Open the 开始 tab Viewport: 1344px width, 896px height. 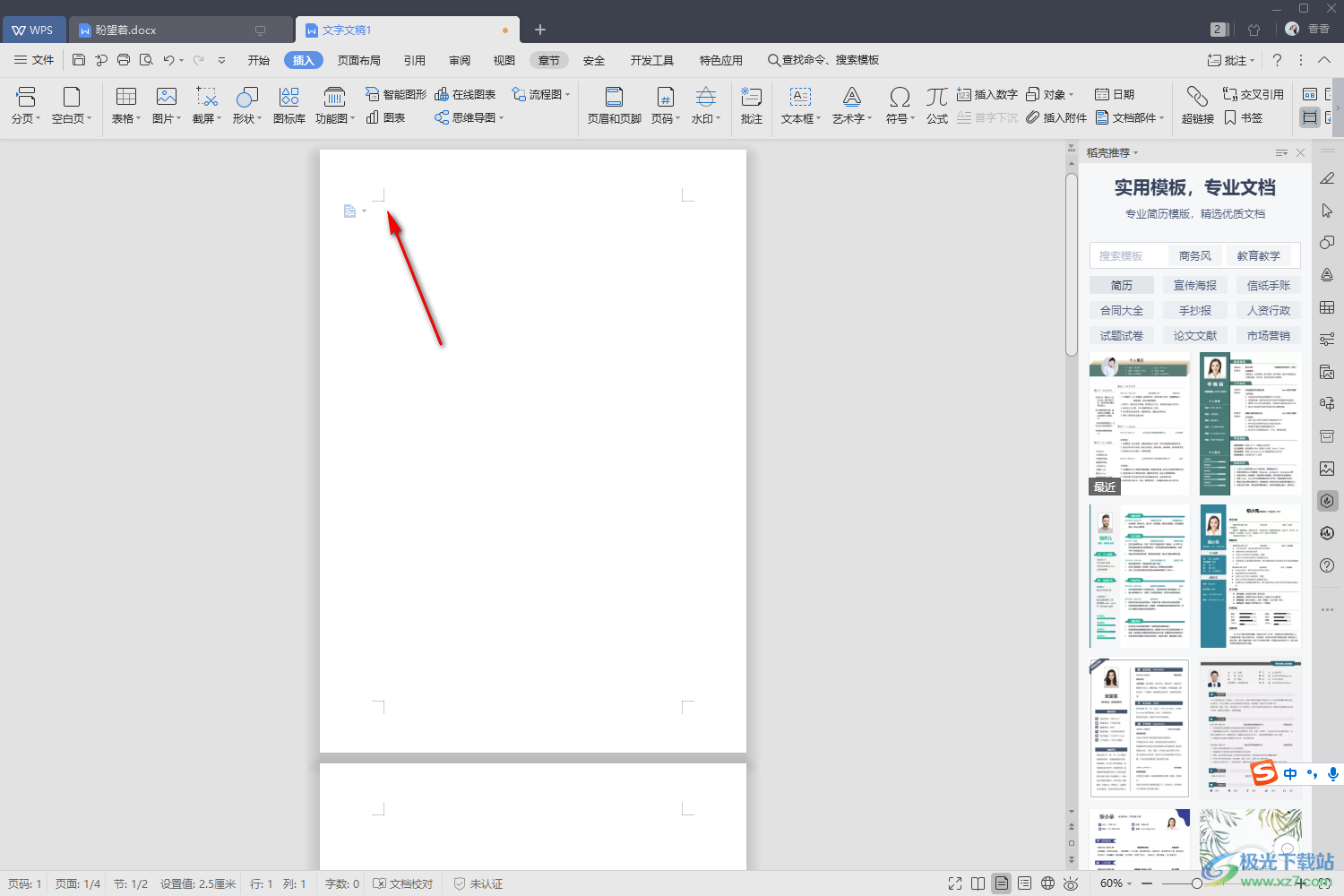[x=259, y=60]
